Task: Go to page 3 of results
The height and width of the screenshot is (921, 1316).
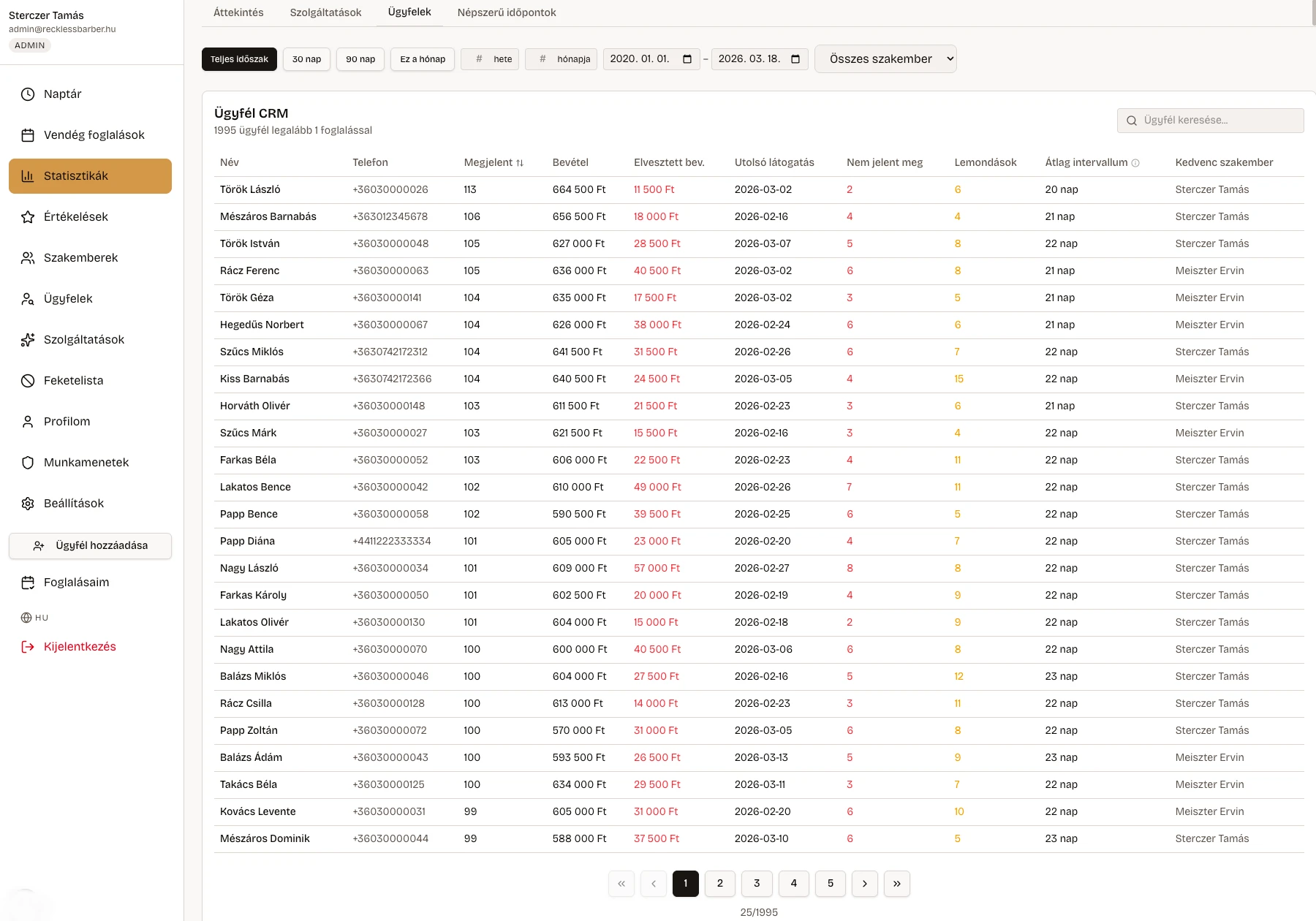Action: (x=757, y=883)
